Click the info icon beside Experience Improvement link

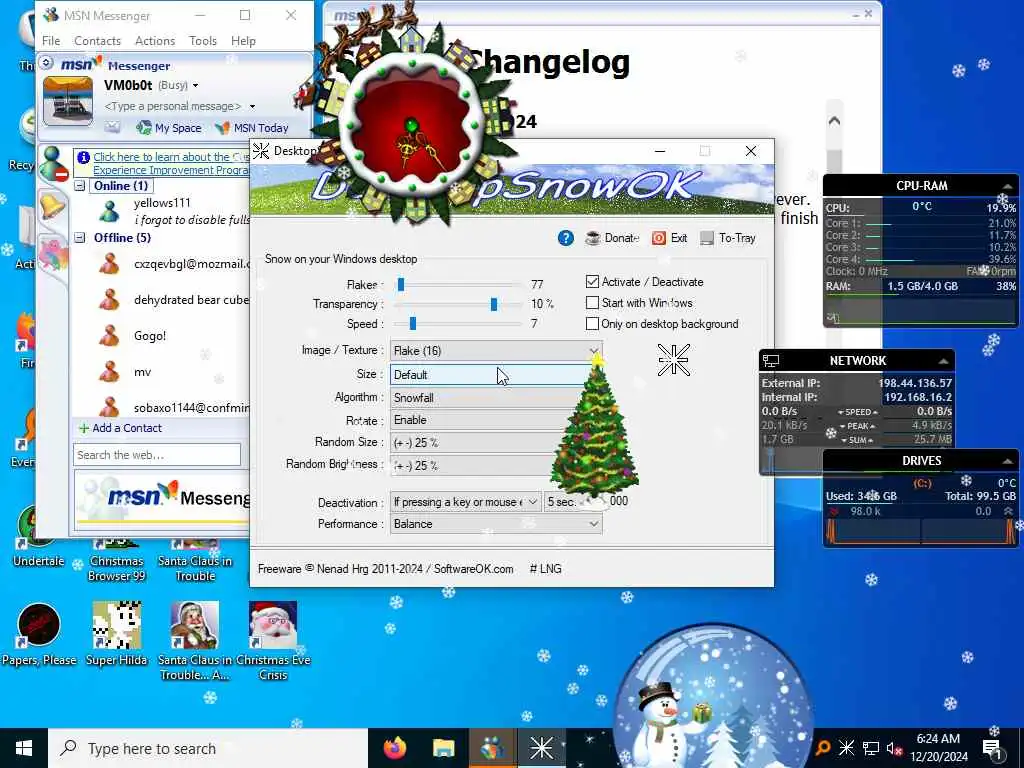(84, 157)
